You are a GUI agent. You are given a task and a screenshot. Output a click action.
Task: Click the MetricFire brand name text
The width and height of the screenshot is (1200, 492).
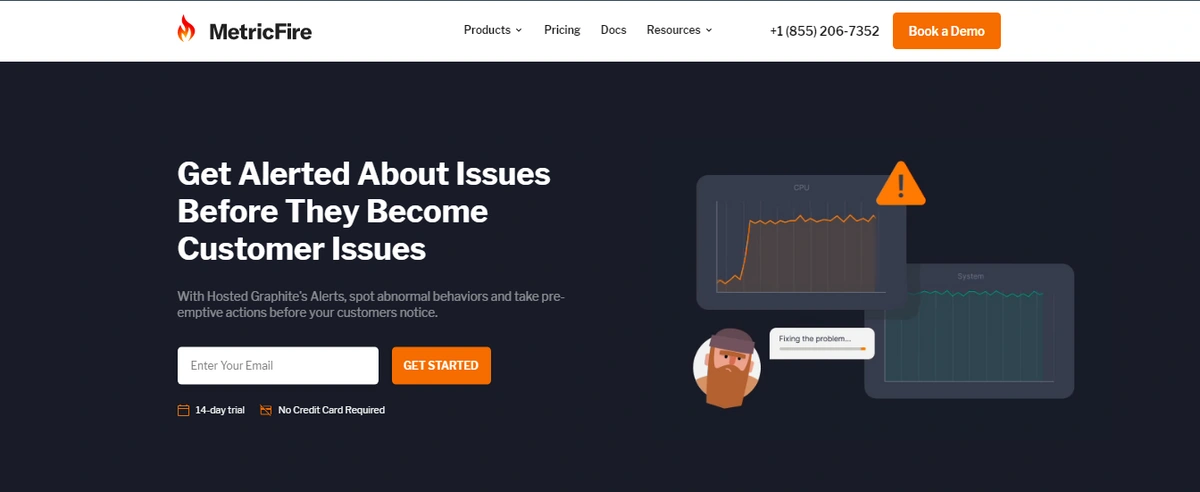coord(260,31)
